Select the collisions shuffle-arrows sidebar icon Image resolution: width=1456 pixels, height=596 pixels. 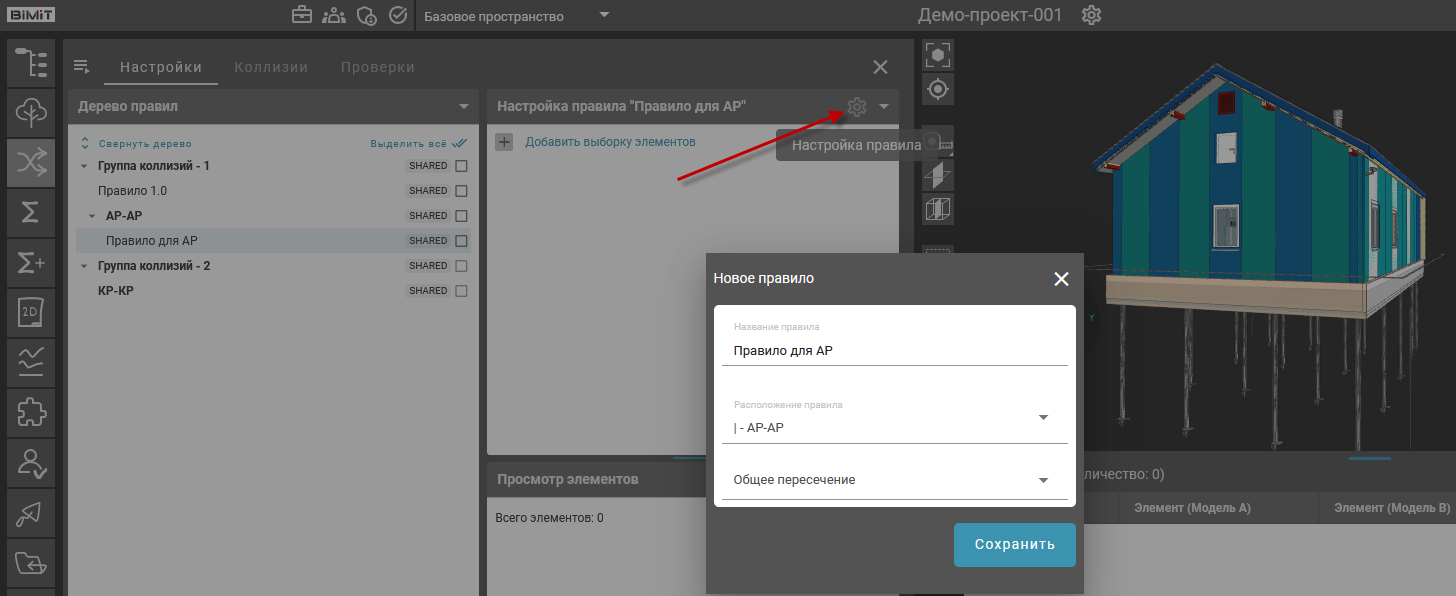[x=31, y=163]
